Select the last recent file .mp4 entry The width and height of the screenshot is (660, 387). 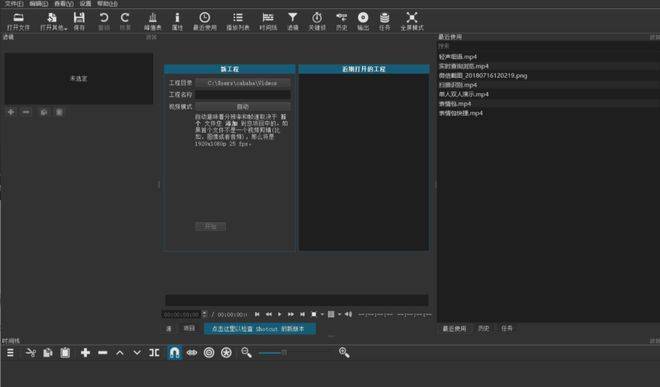coord(461,113)
